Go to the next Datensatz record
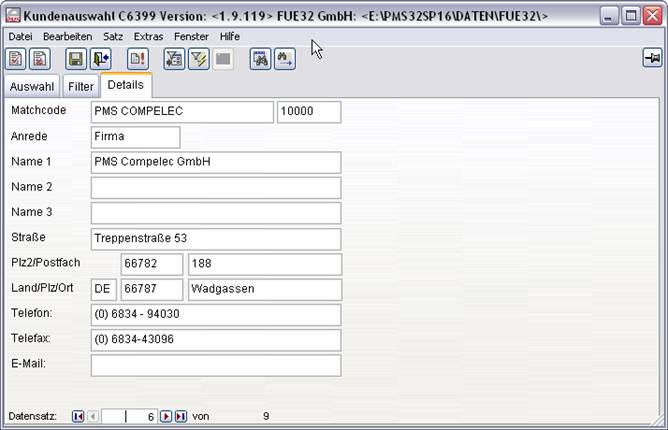 (166, 416)
